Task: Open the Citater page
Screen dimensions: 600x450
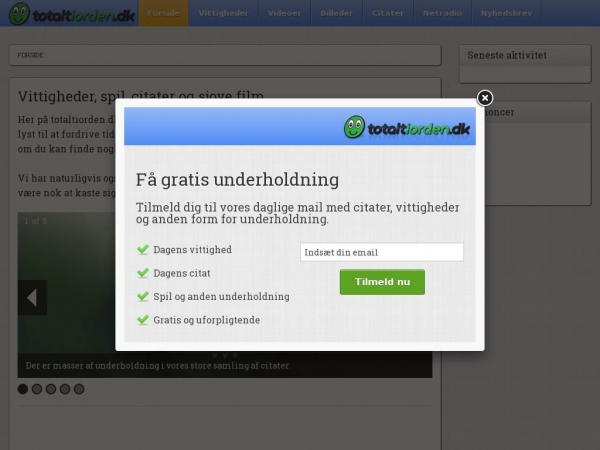Action: [x=388, y=13]
